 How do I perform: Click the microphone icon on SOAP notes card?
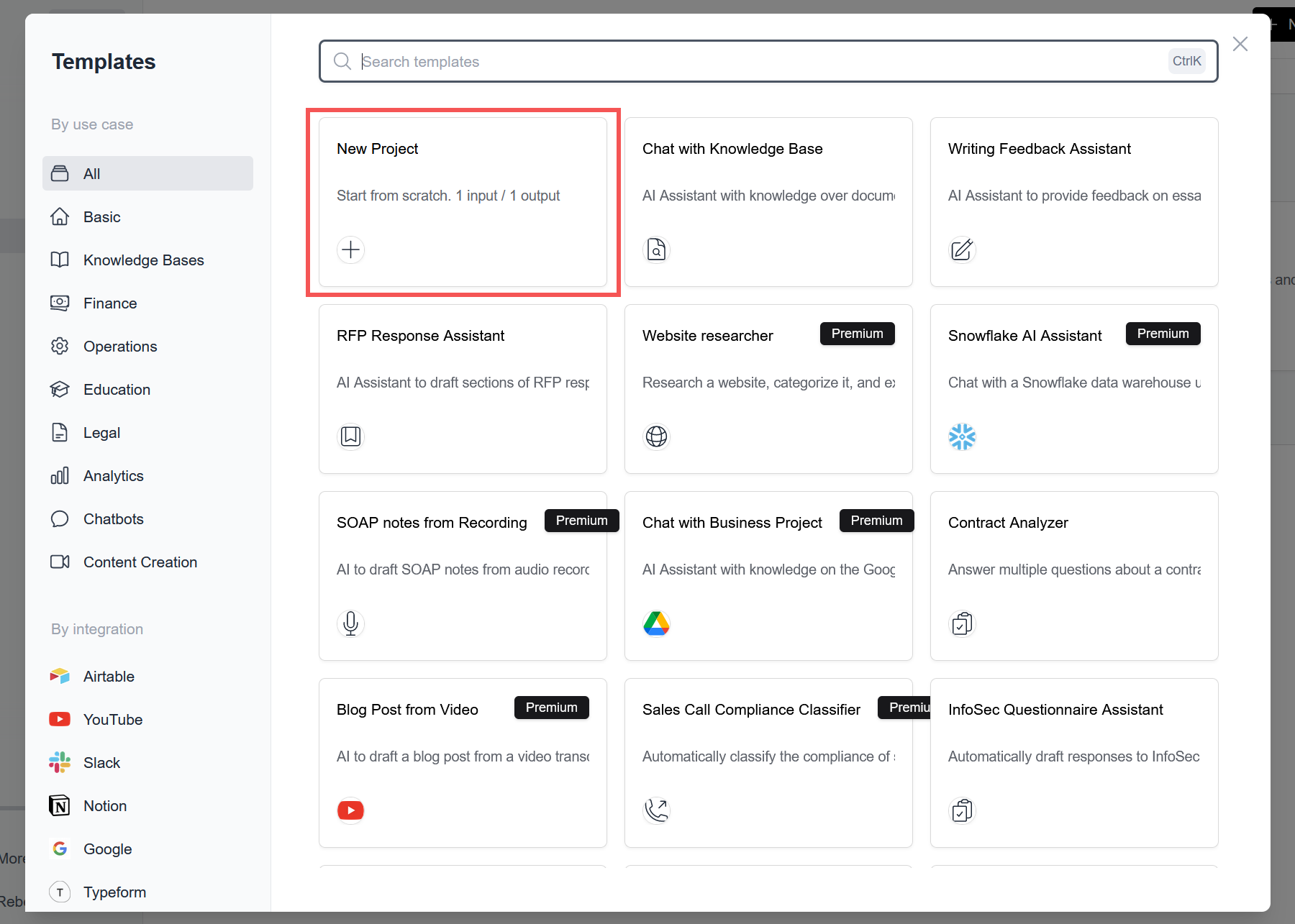click(x=350, y=623)
